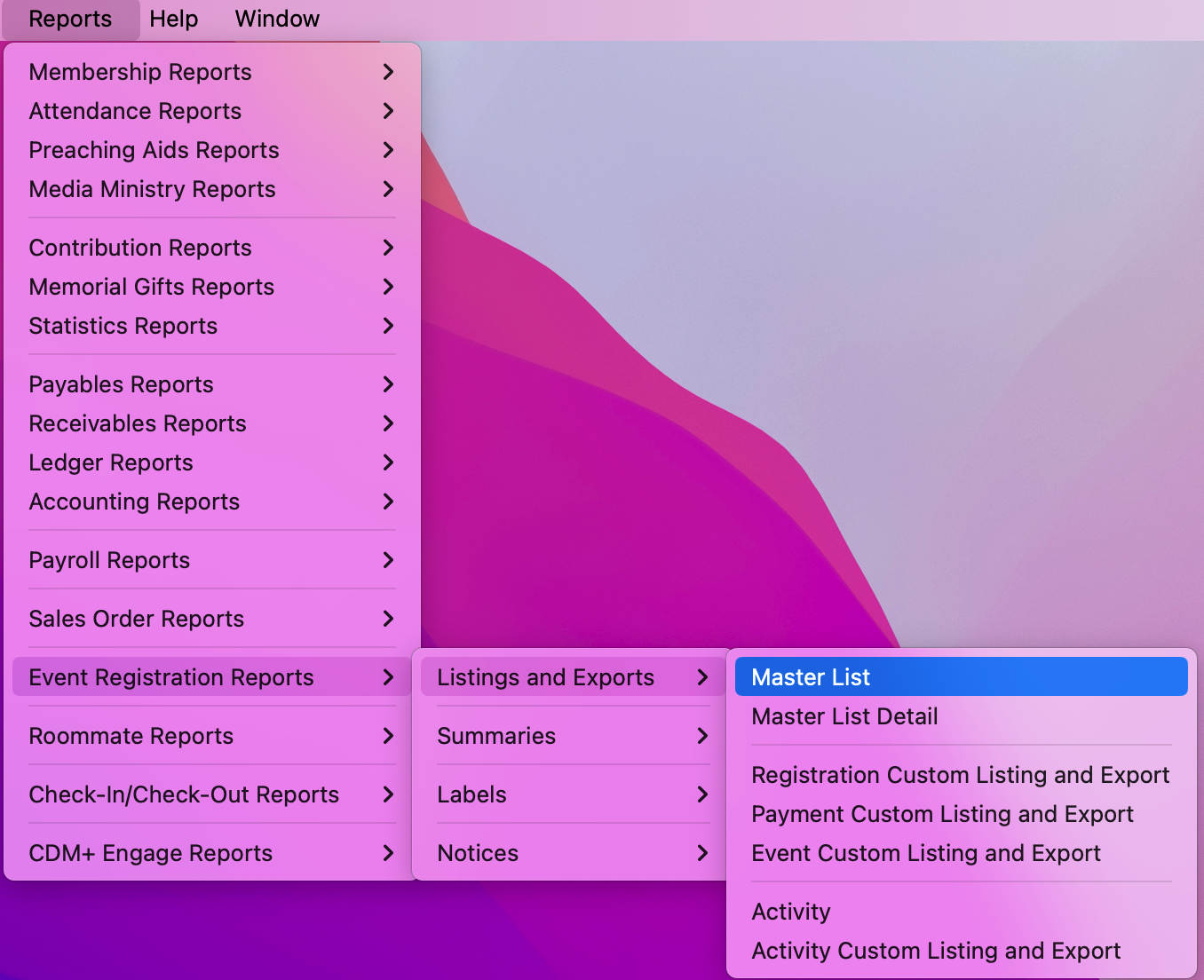Select Statistics Reports in menu
Image resolution: width=1204 pixels, height=980 pixels.
[123, 326]
